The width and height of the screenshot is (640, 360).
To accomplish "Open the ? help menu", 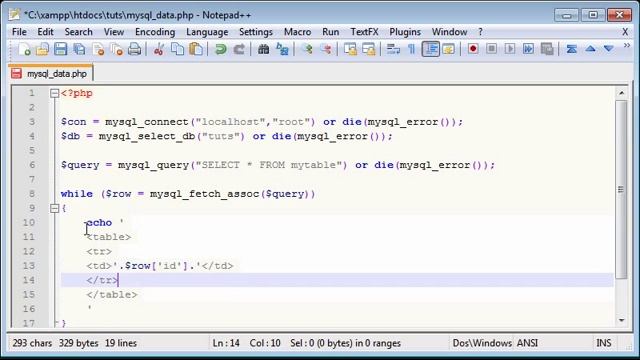I will pyautogui.click(x=480, y=32).
